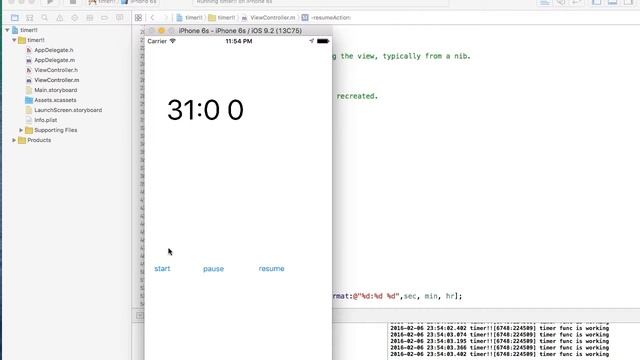Open the Report navigator
Image resolution: width=640 pixels, height=360 pixels.
[119, 18]
